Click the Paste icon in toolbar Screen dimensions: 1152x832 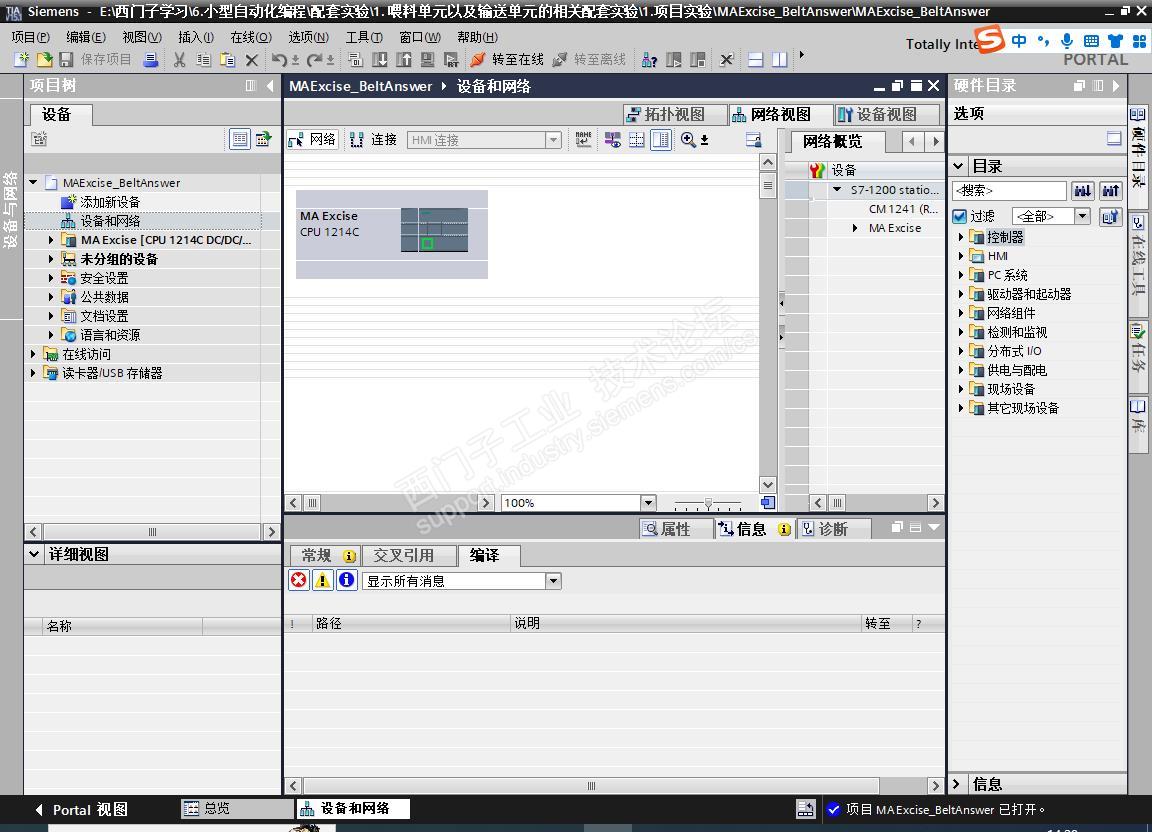(x=228, y=60)
